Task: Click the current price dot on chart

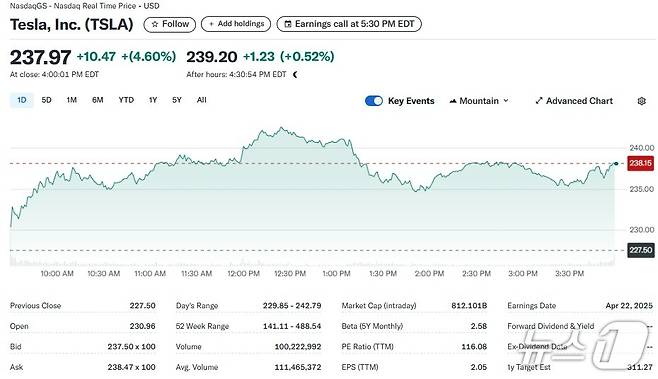Action: click(616, 164)
